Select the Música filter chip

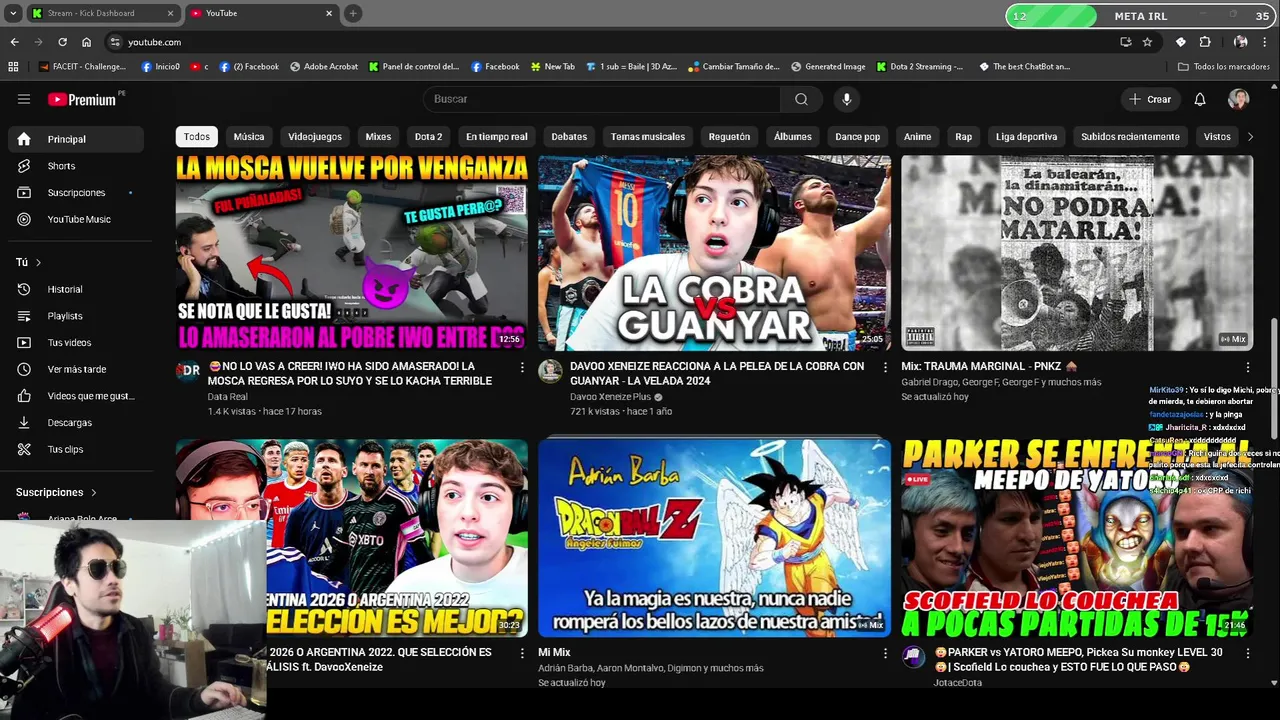point(249,136)
